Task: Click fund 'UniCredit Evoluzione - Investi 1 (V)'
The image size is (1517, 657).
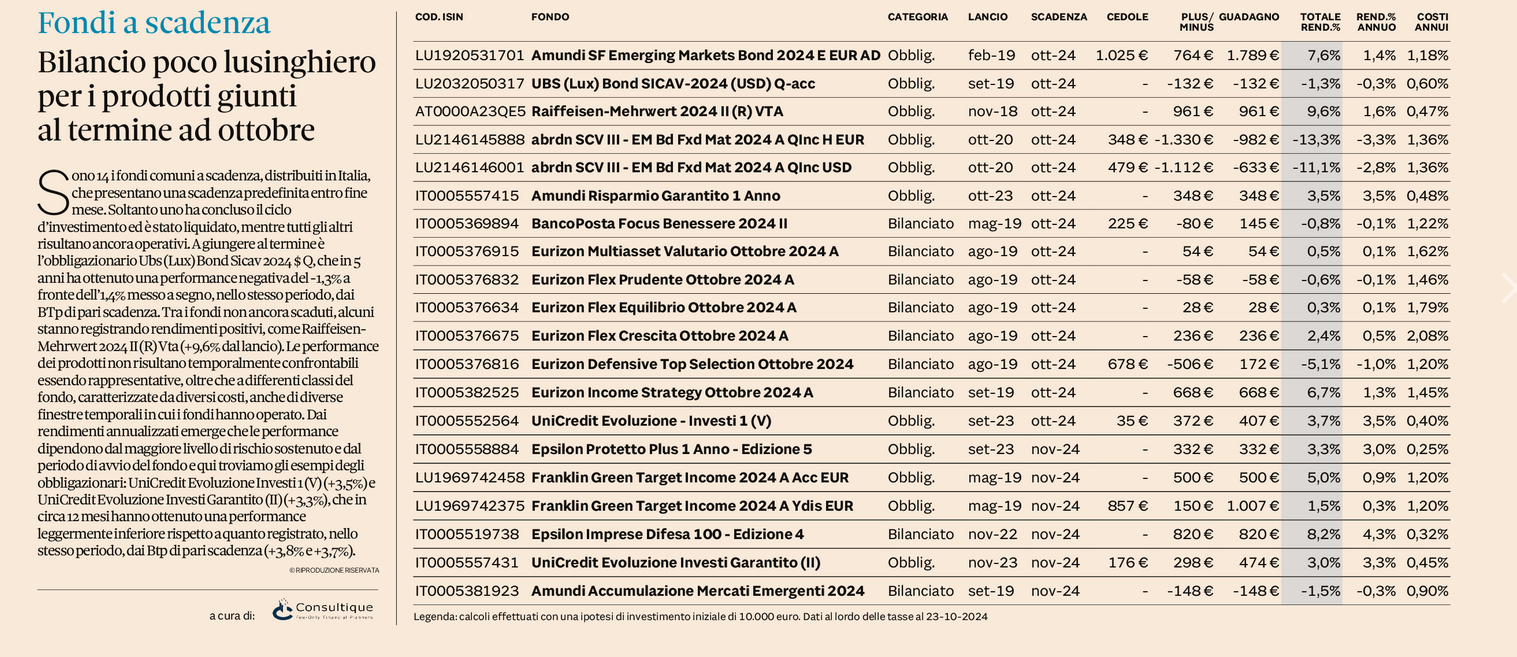Action: pos(652,421)
